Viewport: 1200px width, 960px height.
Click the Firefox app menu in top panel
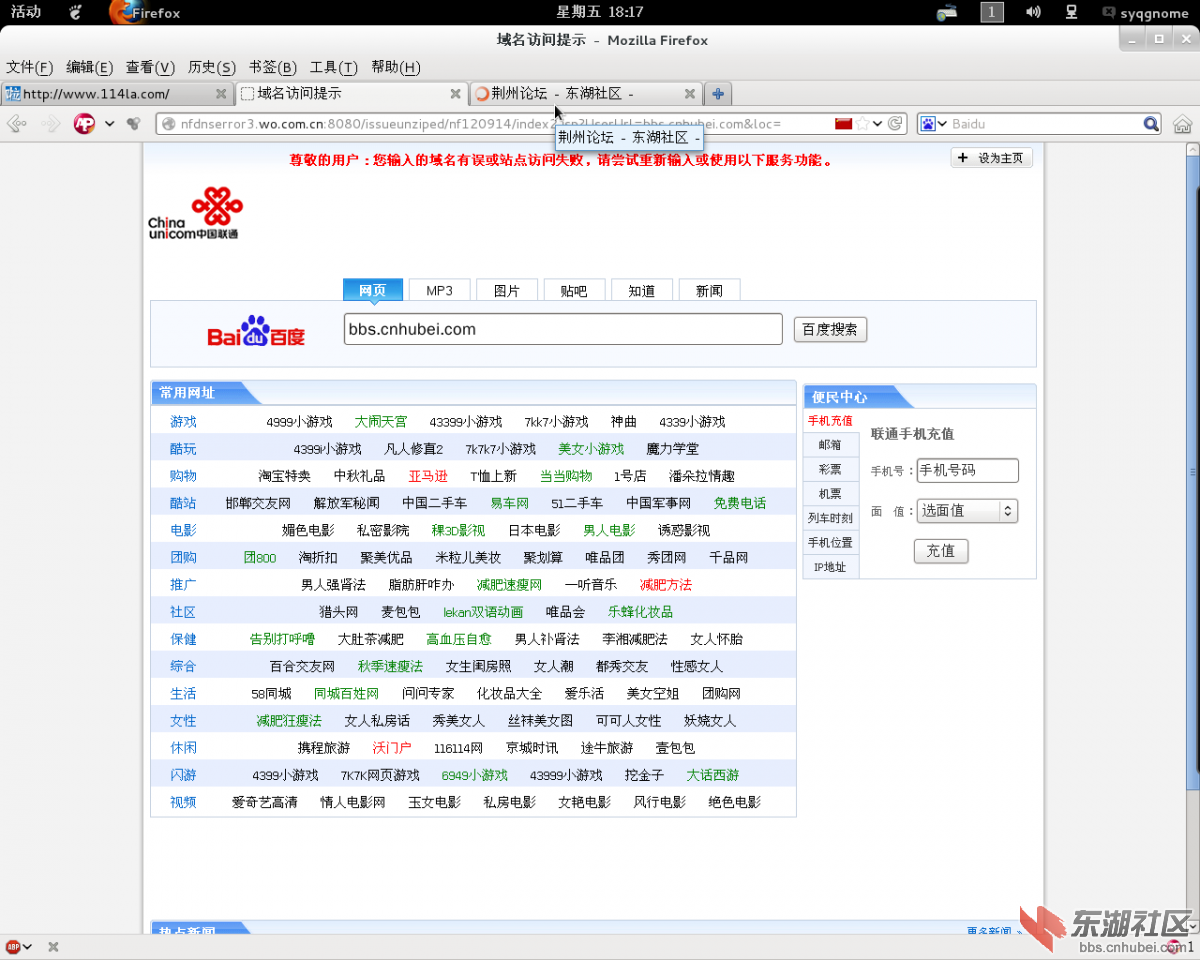(x=144, y=13)
